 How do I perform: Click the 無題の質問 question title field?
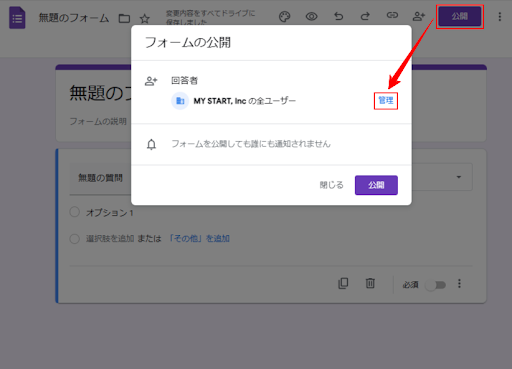click(100, 178)
